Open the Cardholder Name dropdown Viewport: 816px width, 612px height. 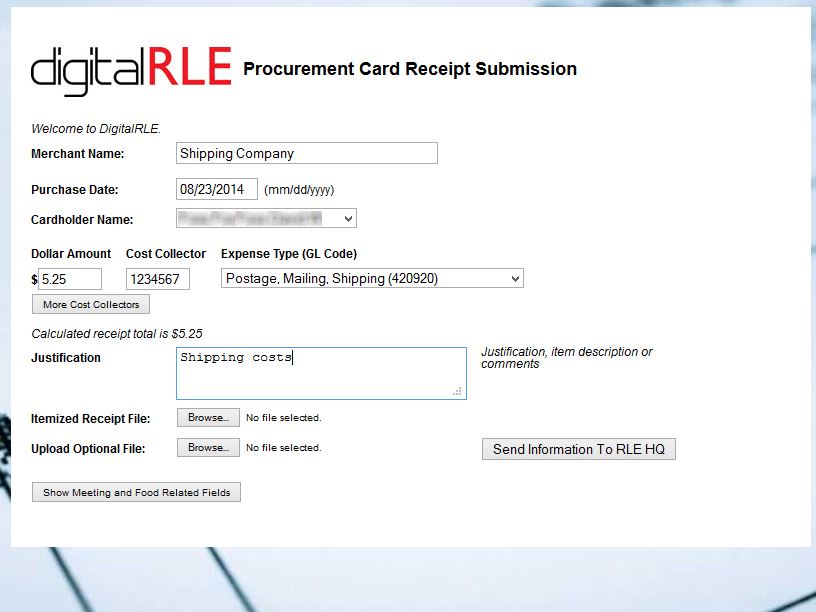click(x=266, y=218)
